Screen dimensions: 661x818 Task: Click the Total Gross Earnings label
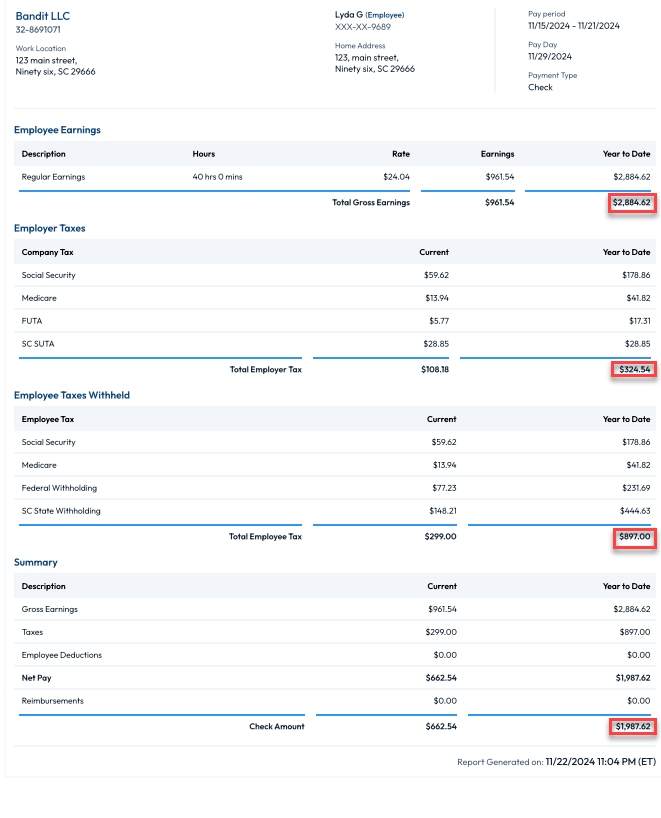(371, 202)
